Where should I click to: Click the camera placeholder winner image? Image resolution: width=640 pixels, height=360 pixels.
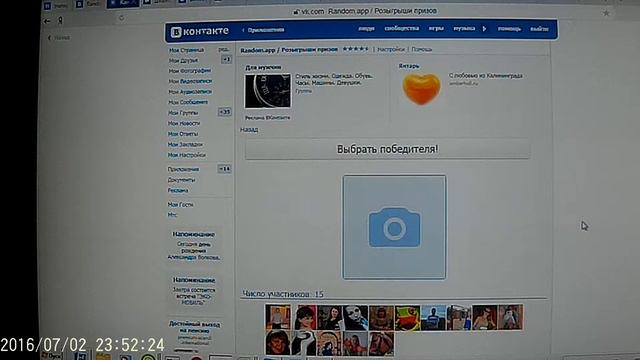pyautogui.click(x=394, y=227)
